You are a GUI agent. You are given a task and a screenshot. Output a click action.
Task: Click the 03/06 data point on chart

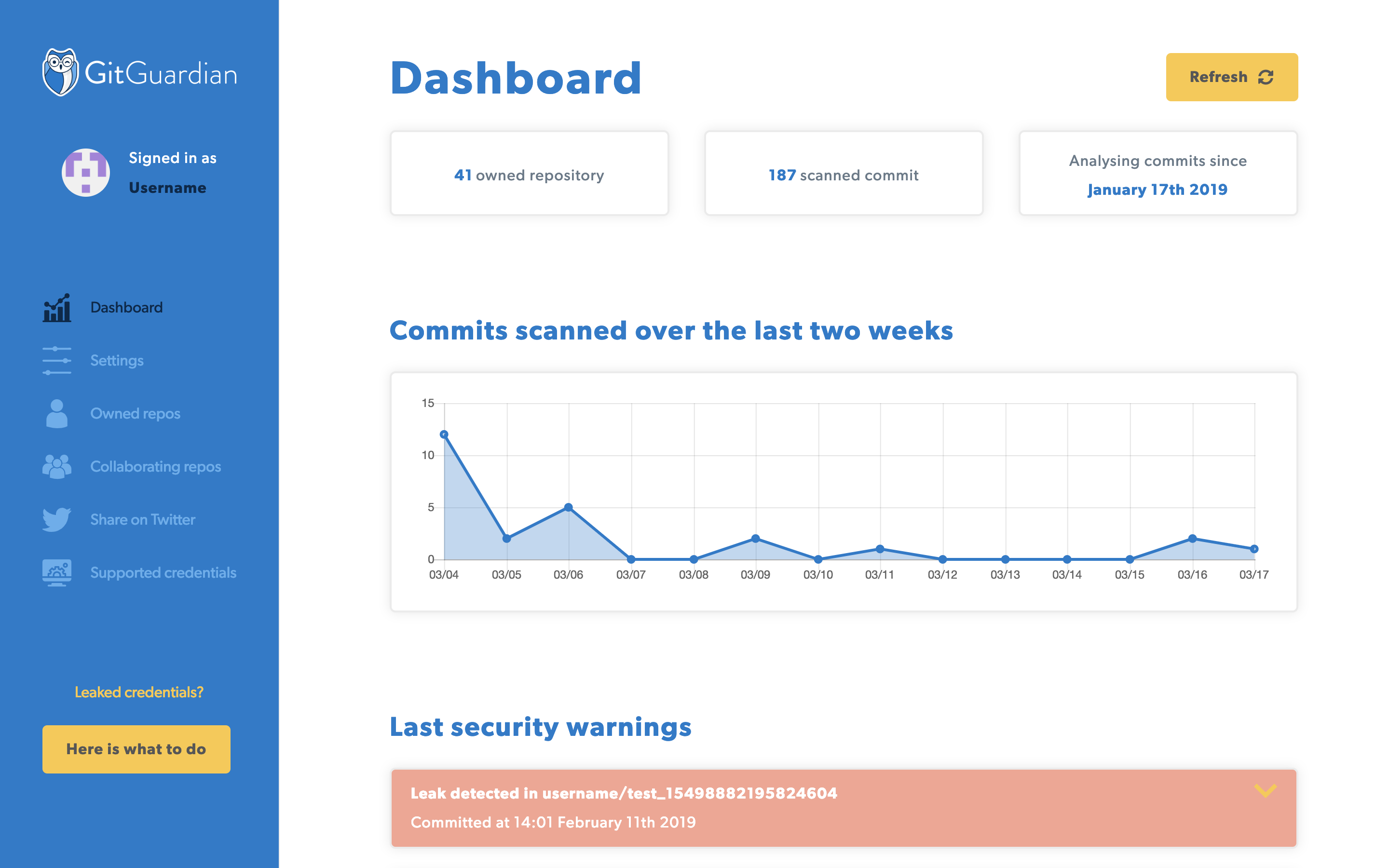pyautogui.click(x=568, y=507)
